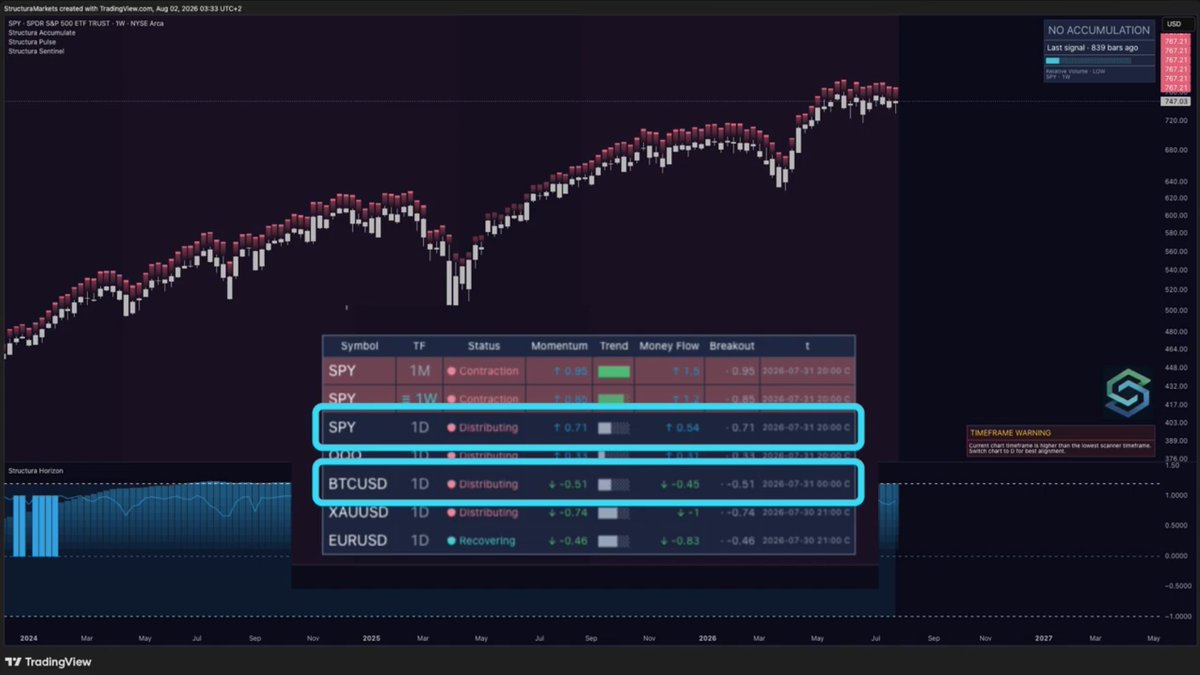The width and height of the screenshot is (1200, 675).
Task: Click the TIMEFRAME WARNING title
Action: click(x=1010, y=433)
